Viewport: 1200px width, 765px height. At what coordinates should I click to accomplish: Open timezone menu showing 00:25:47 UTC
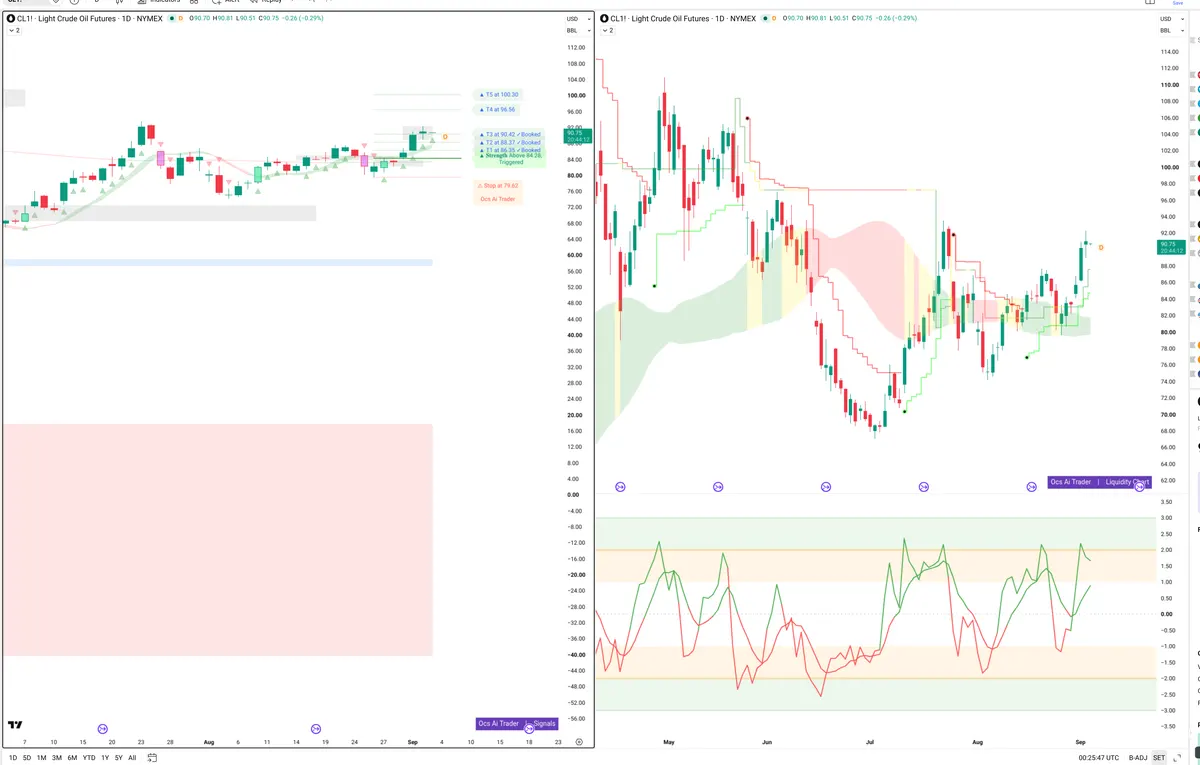(1098, 758)
